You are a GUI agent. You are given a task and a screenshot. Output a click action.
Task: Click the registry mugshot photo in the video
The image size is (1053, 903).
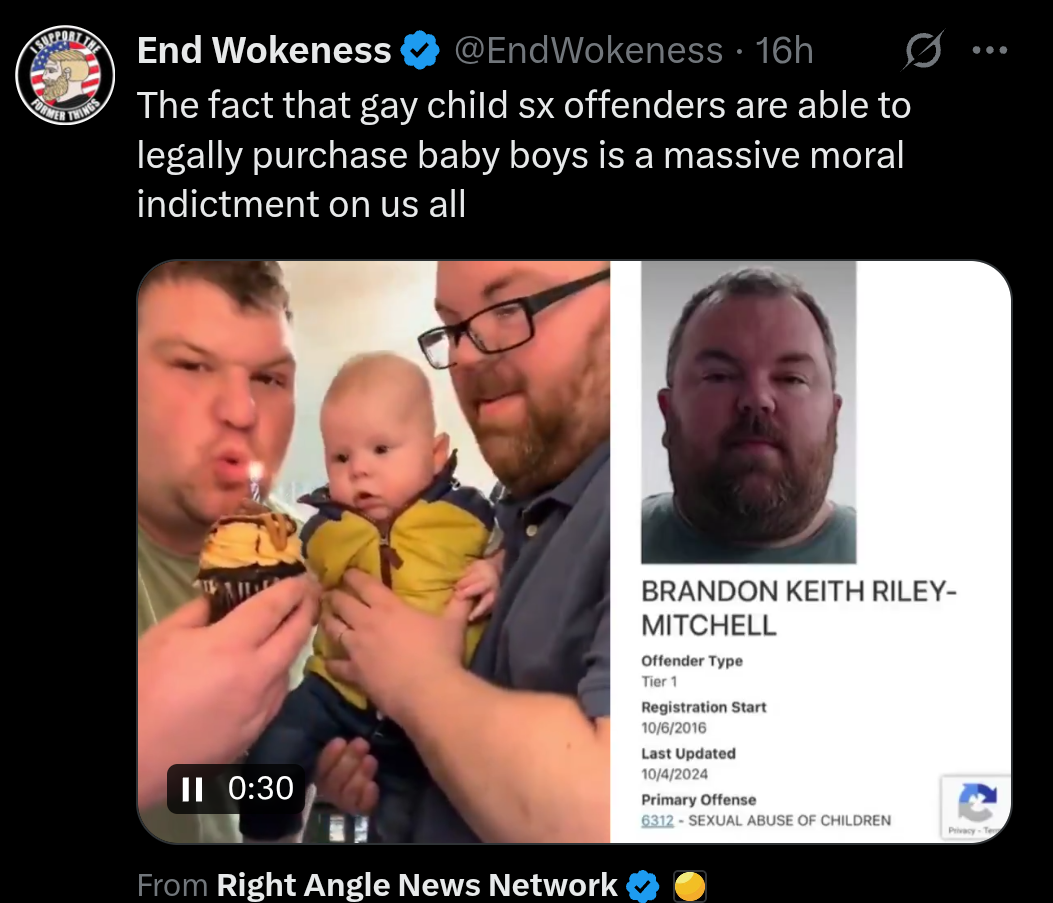click(749, 412)
